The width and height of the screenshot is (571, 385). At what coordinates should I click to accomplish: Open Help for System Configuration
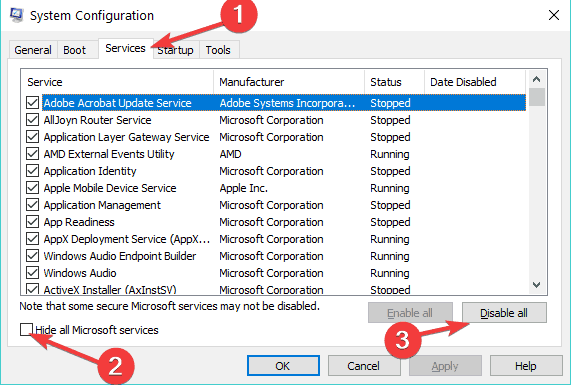click(x=526, y=366)
